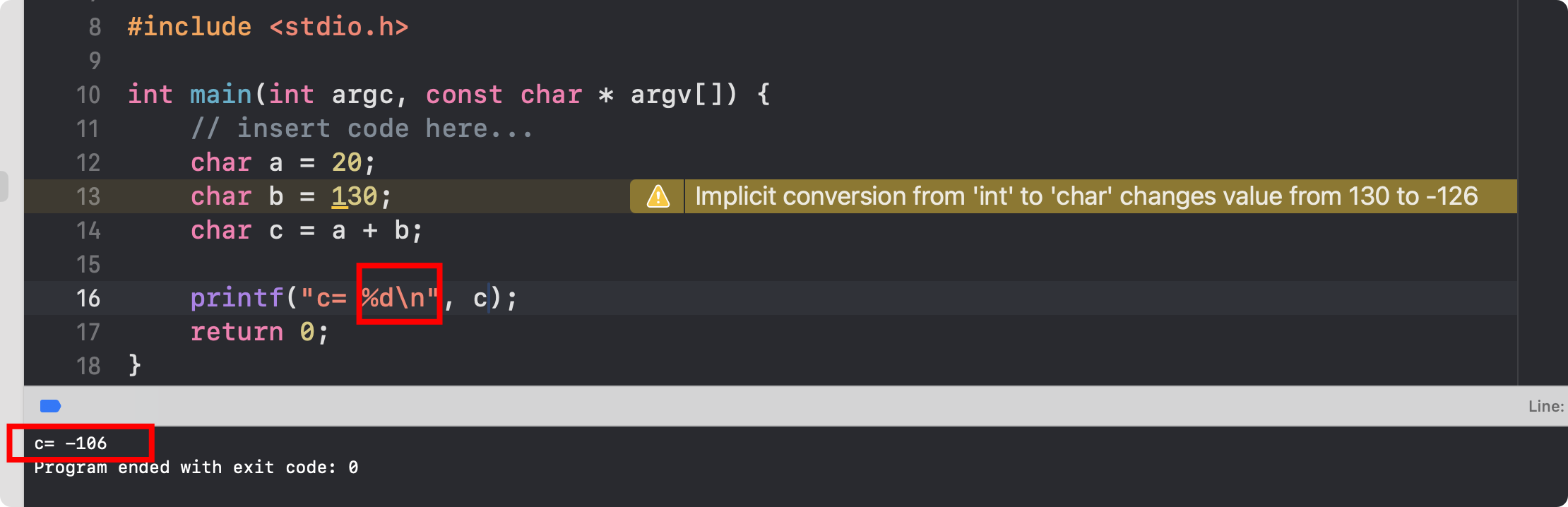Screen dimensions: 1568x507
Task: Click the Program ended with exit code line
Action: pos(196,467)
